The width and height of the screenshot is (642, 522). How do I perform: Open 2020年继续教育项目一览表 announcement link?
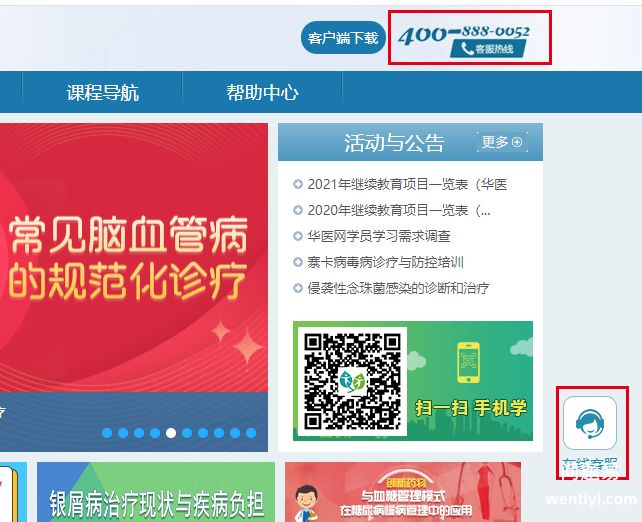pos(399,210)
